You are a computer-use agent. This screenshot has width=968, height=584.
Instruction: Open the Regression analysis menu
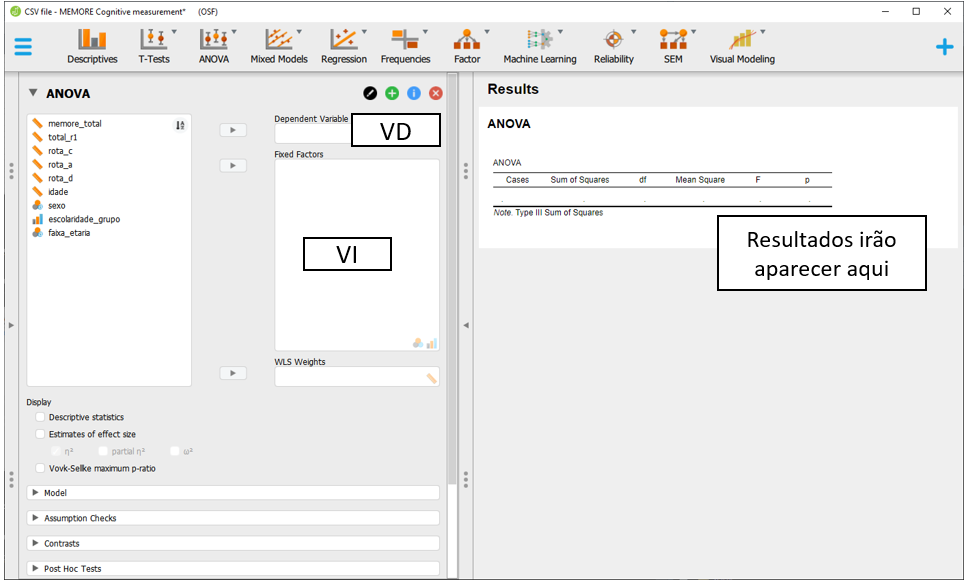(344, 46)
